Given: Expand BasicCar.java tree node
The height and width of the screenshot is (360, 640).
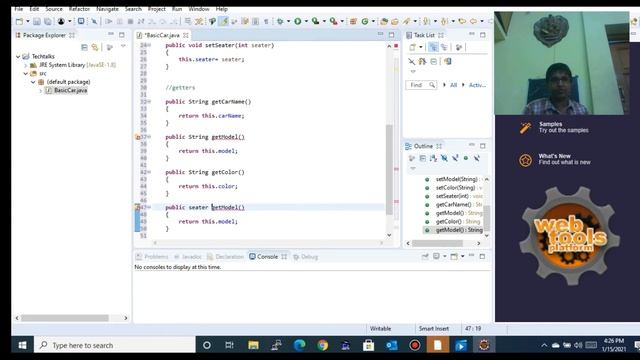Looking at the screenshot, I should (41, 91).
